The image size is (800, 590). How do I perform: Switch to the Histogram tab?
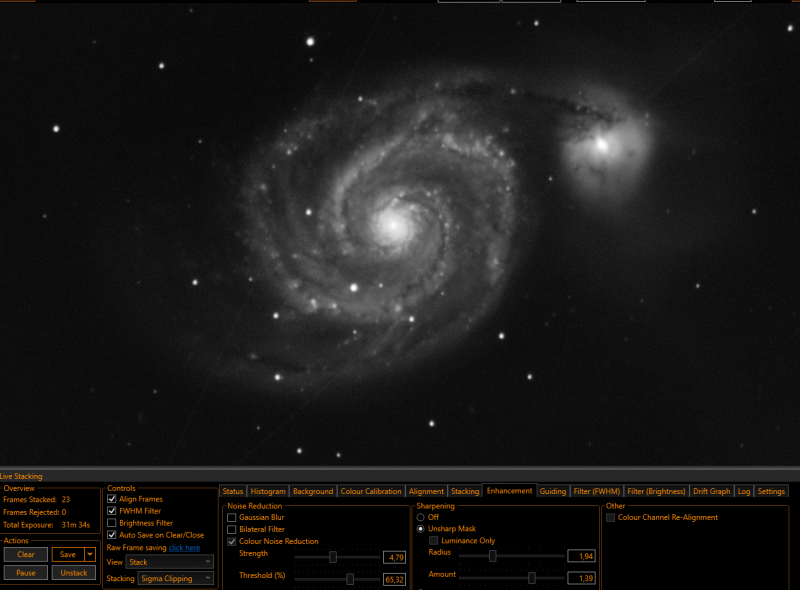click(x=268, y=491)
